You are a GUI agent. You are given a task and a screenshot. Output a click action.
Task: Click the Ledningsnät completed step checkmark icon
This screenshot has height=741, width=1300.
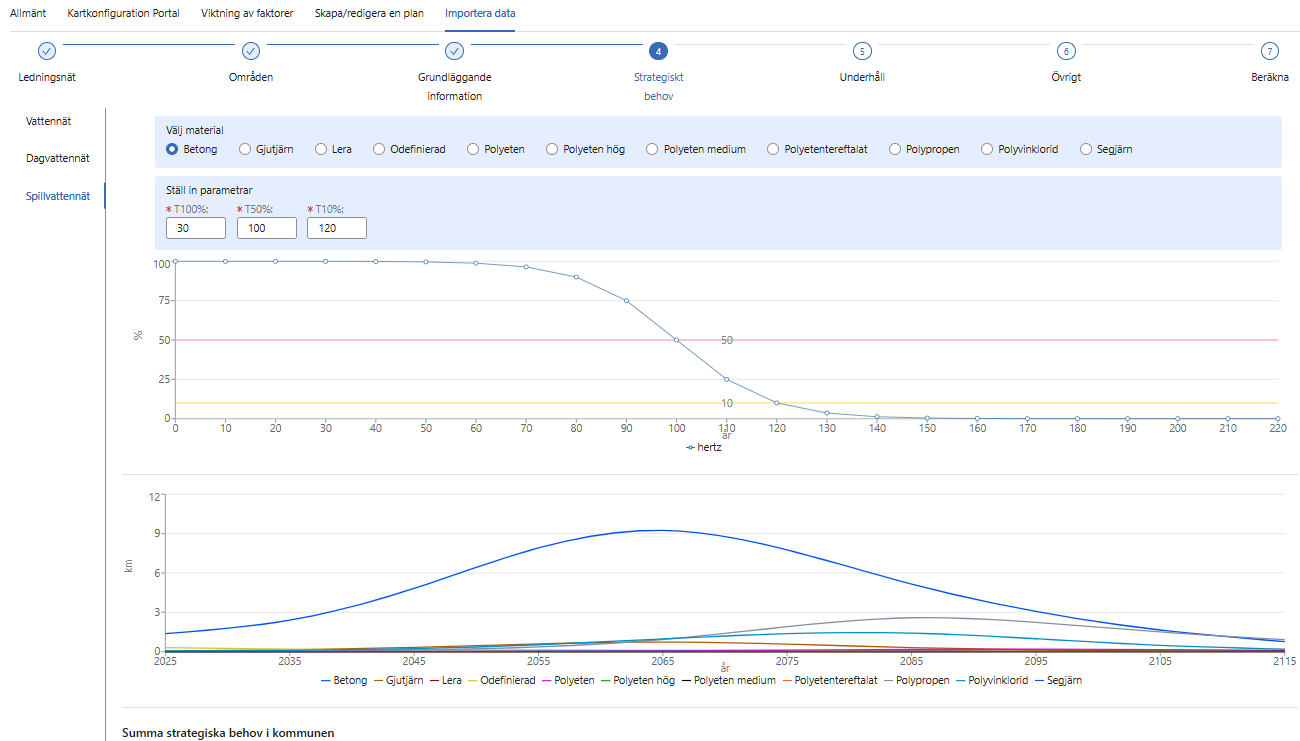[x=46, y=51]
